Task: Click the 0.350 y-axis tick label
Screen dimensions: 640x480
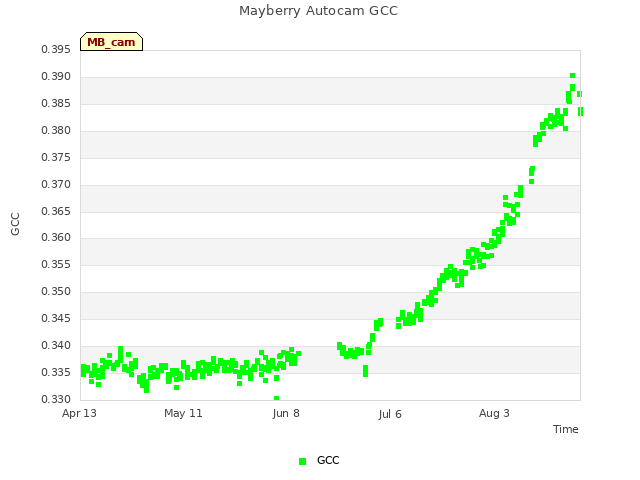Action: tap(56, 291)
